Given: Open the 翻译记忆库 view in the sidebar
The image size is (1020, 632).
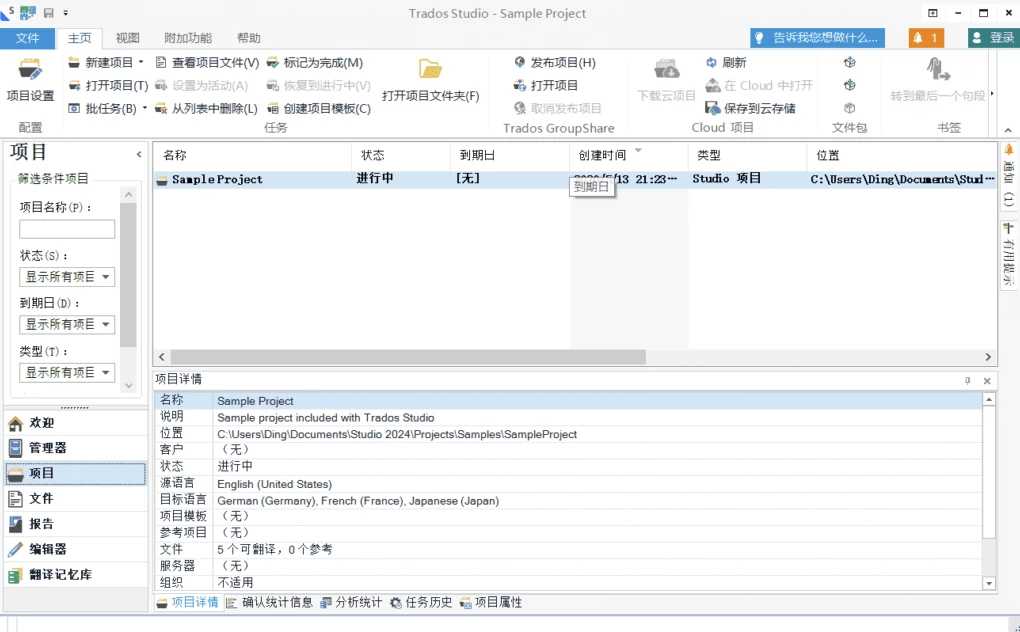Looking at the screenshot, I should tap(59, 575).
